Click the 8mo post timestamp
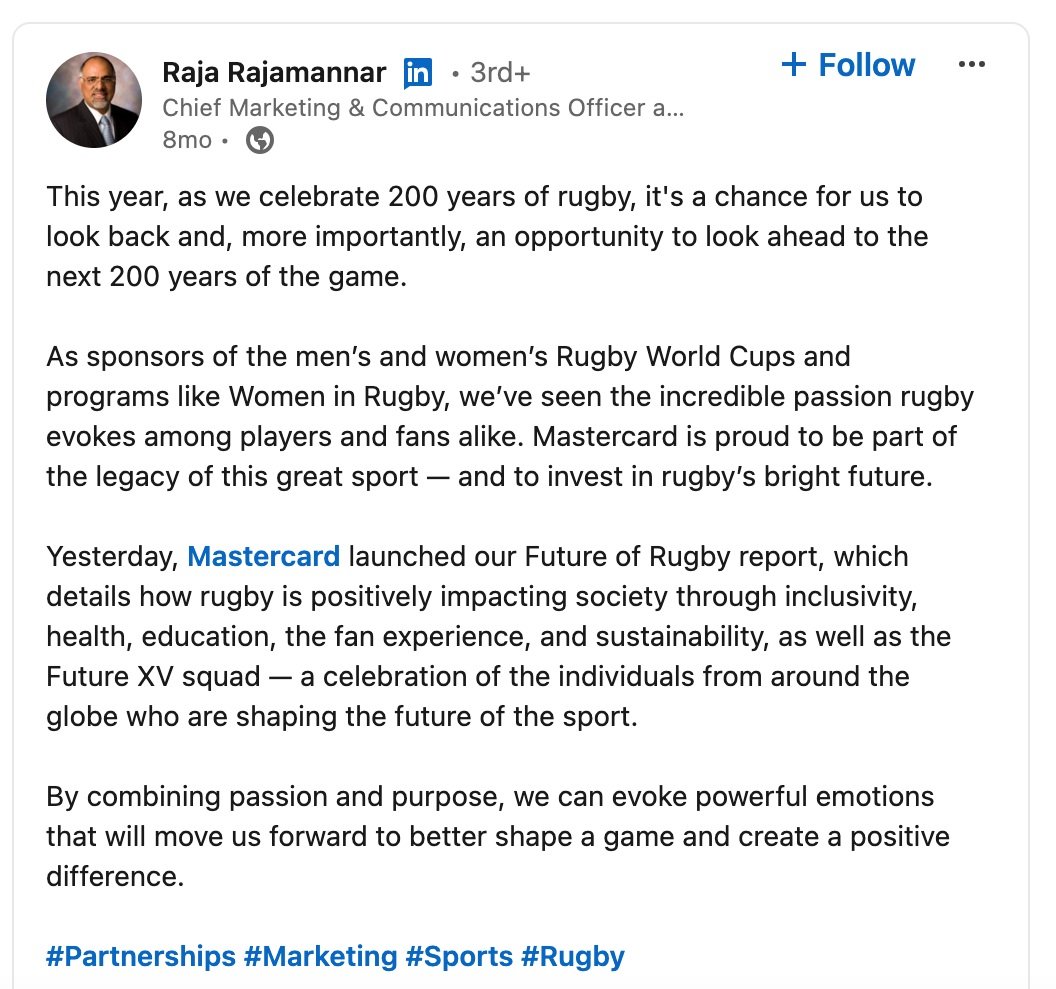 click(x=186, y=140)
